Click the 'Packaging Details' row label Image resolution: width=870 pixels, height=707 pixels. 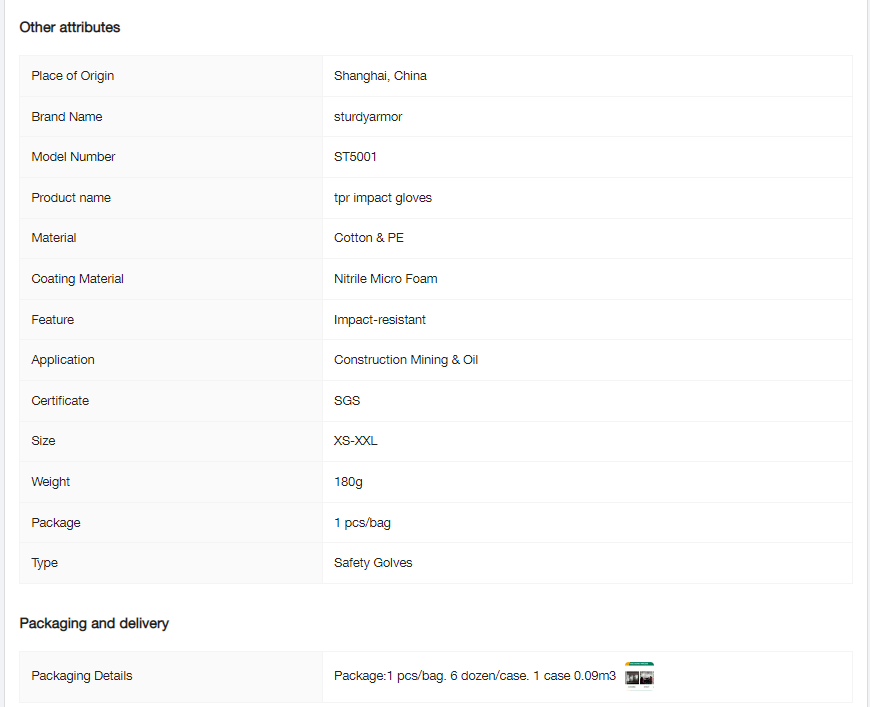[x=82, y=676]
